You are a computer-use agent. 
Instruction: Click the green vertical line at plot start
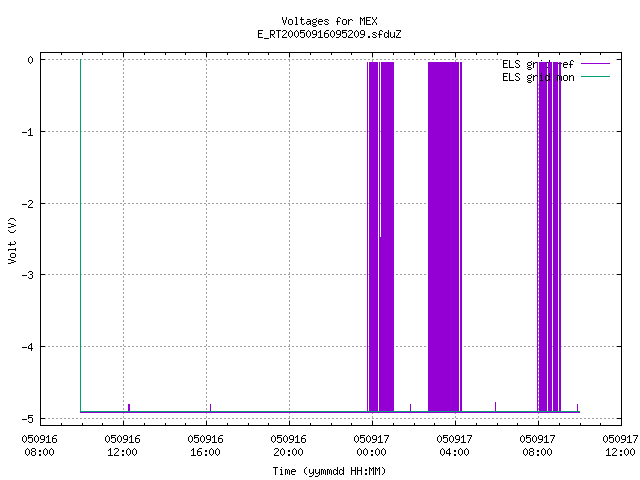(x=80, y=236)
